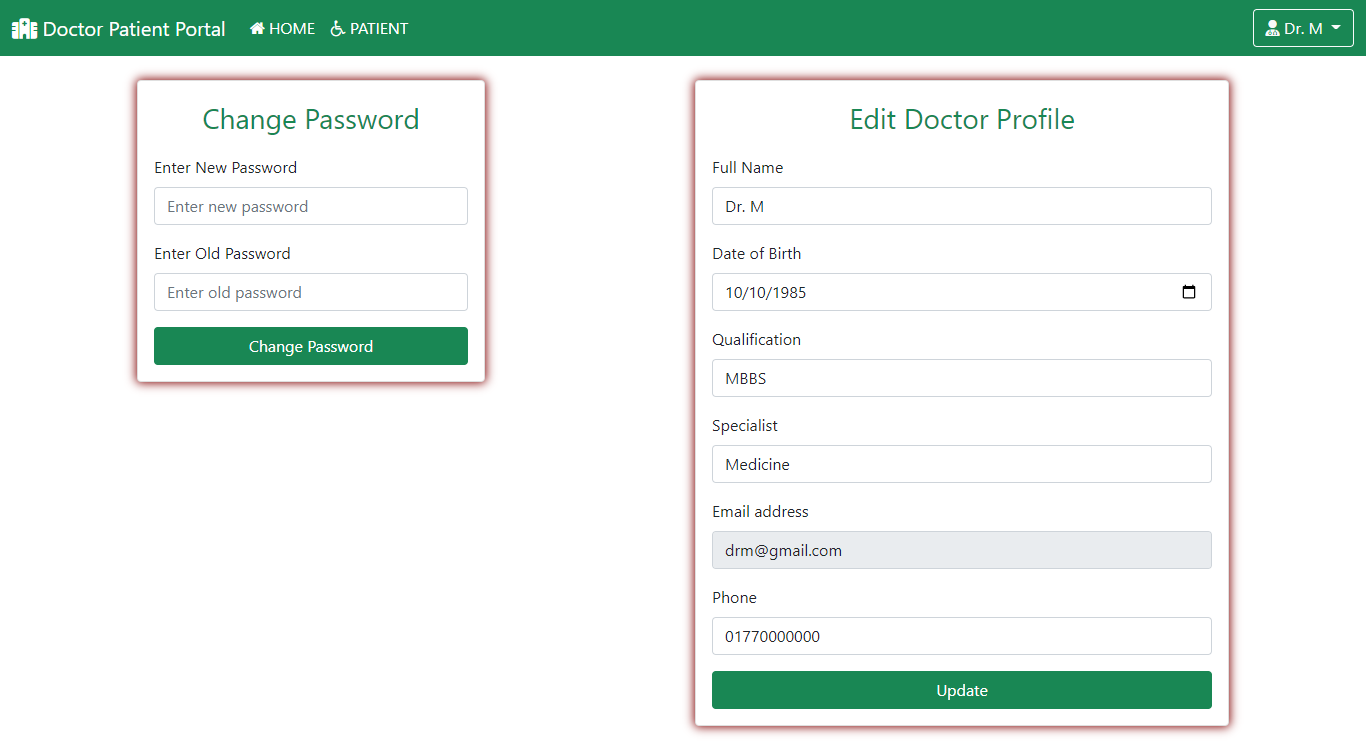Viewport: 1366px width, 750px height.
Task: Click the disabled Email address field drm@gmail.com
Action: [962, 550]
